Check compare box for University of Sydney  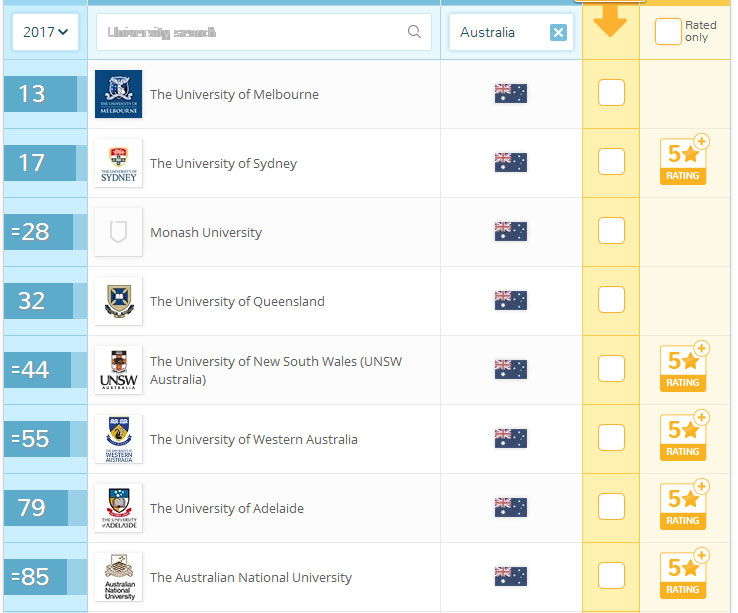(611, 161)
